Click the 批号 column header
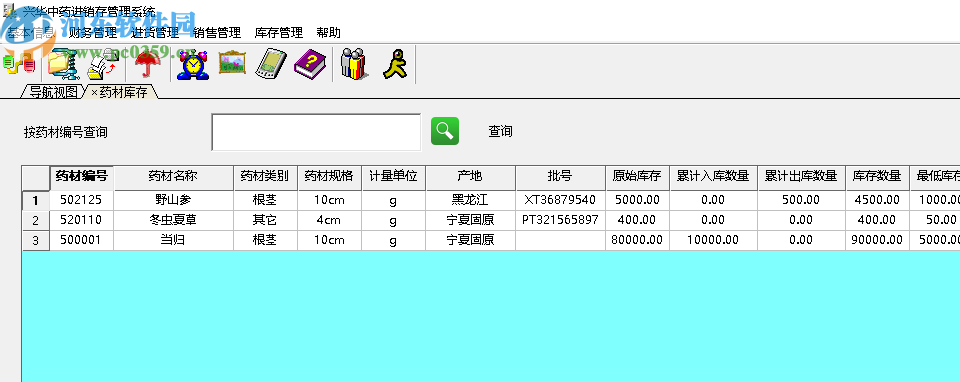The image size is (960, 382). 560,177
